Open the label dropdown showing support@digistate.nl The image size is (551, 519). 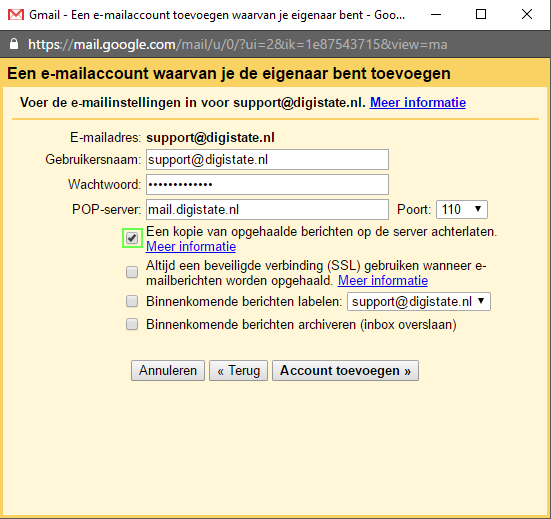point(419,301)
